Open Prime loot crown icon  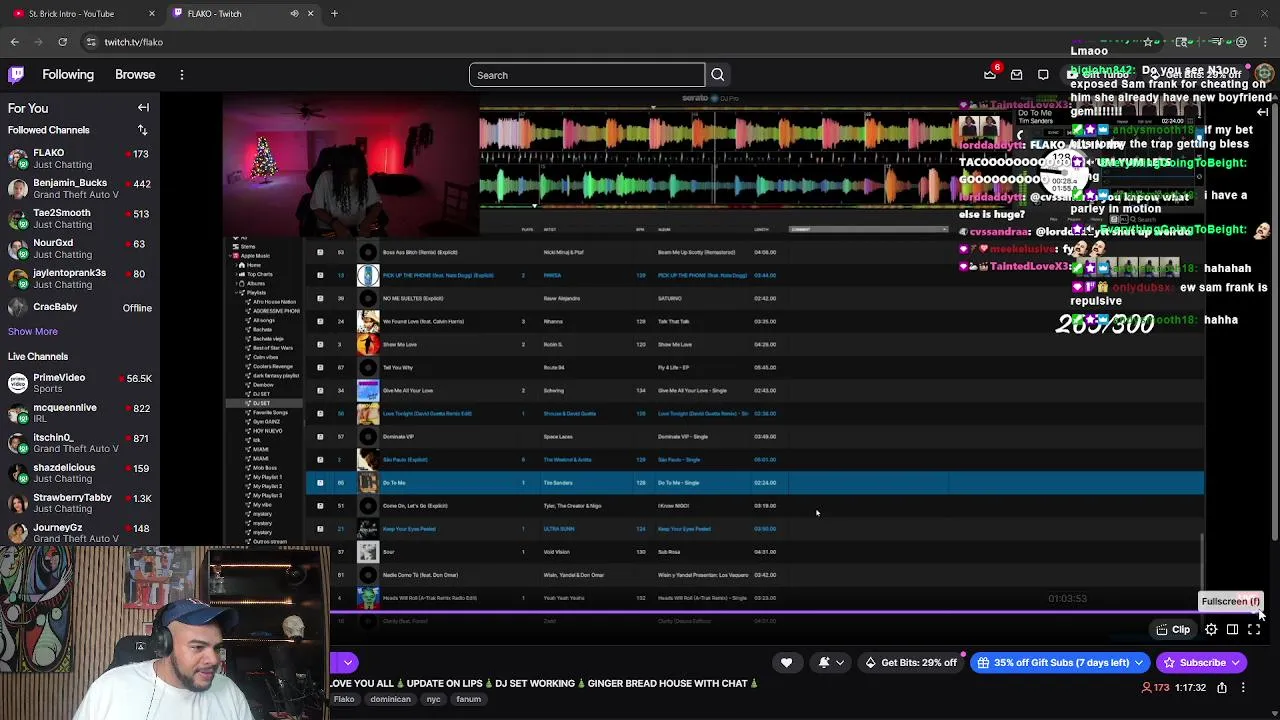990,75
